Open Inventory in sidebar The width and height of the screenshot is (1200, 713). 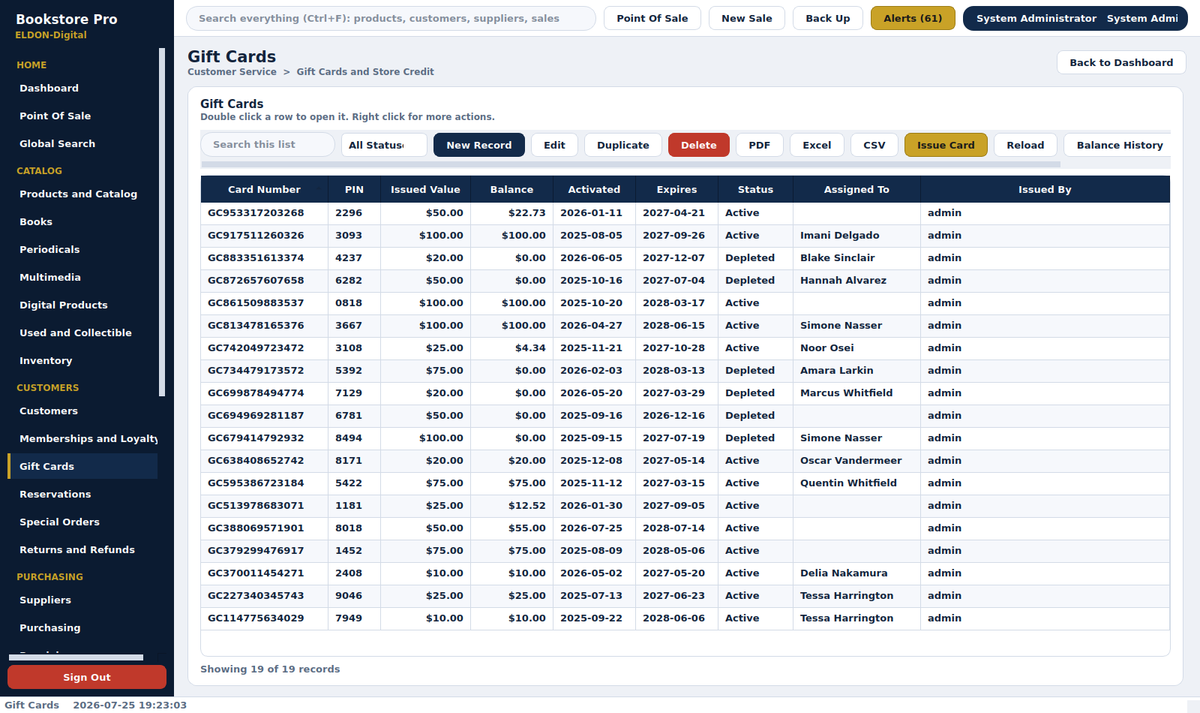tap(82, 361)
